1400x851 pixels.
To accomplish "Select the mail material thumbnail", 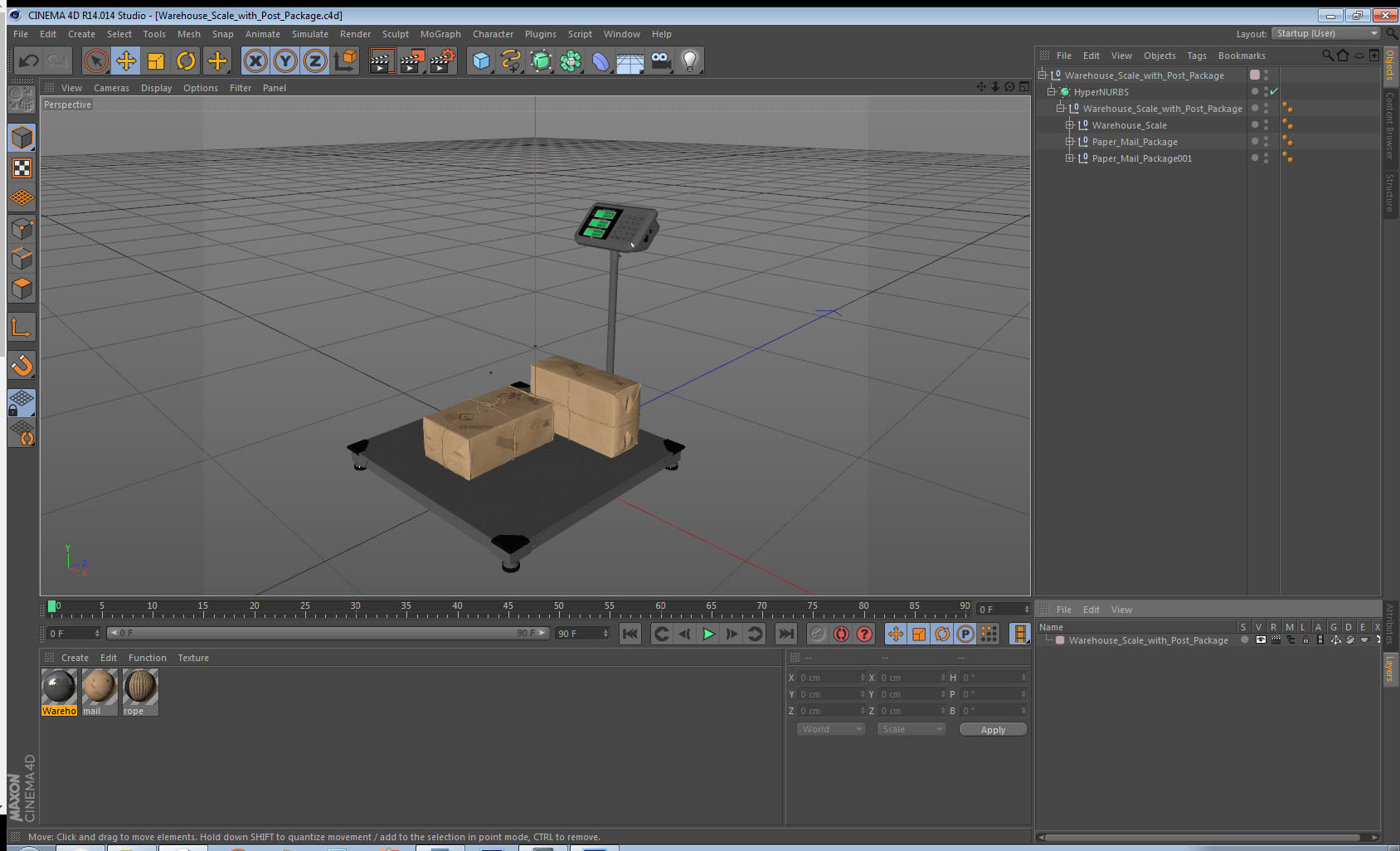I will 99,692.
